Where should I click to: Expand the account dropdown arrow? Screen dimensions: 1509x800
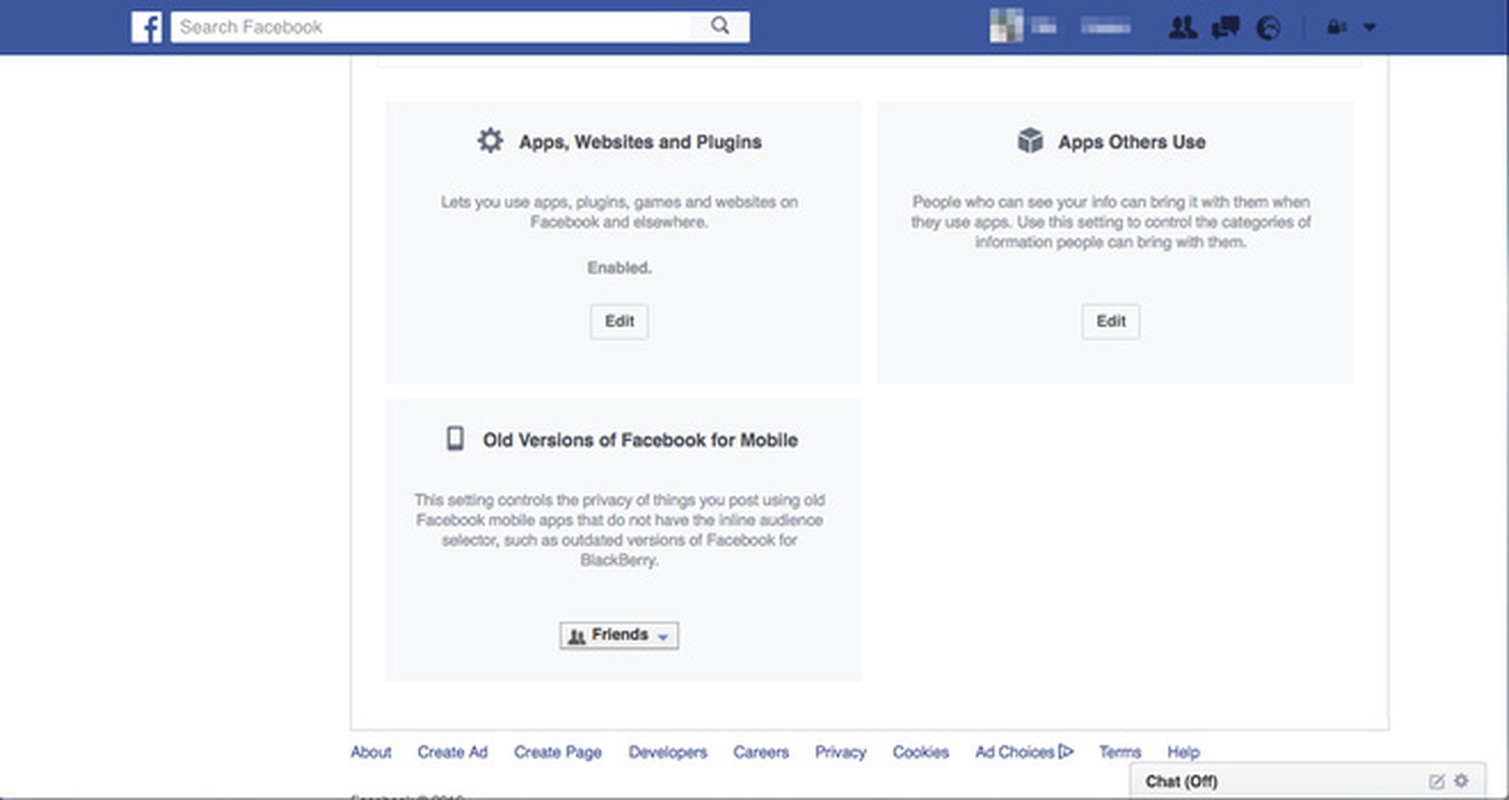[1369, 28]
